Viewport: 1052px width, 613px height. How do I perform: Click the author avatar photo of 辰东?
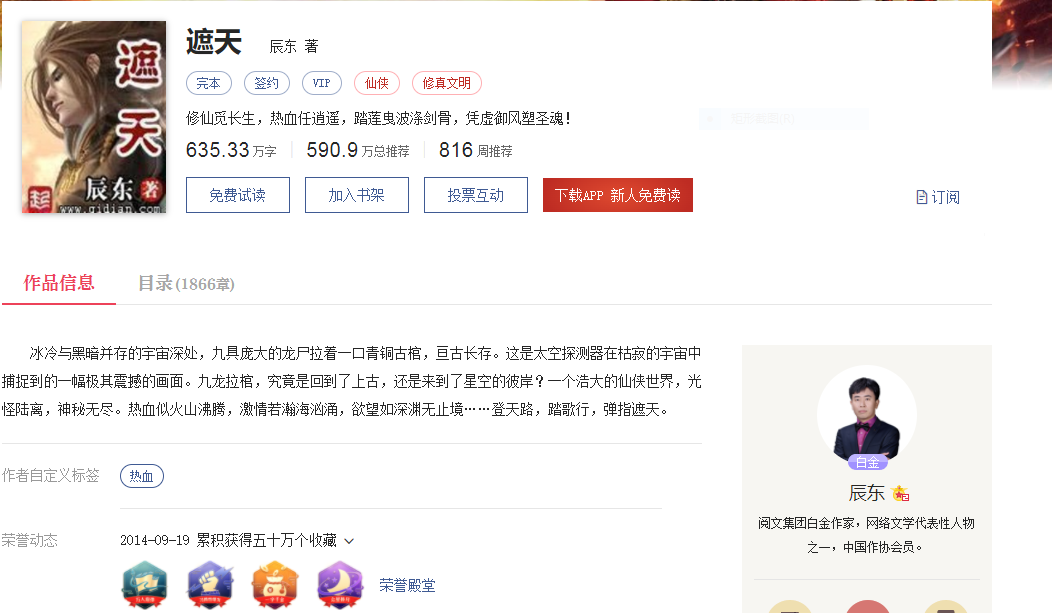coord(866,415)
